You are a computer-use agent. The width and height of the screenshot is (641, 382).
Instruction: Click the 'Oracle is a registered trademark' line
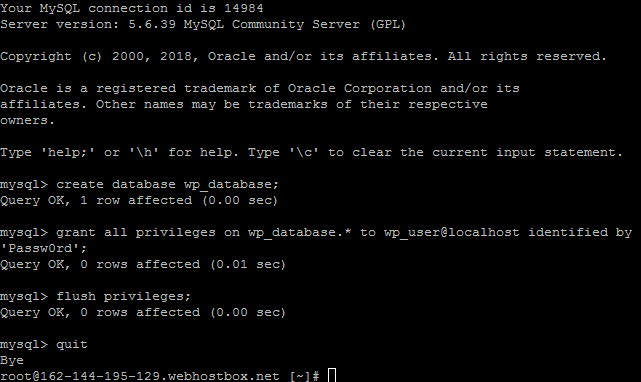point(260,88)
